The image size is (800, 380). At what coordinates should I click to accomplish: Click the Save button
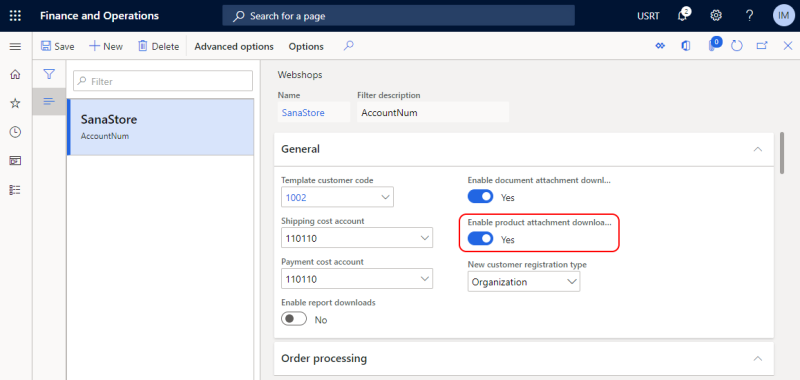tap(58, 46)
